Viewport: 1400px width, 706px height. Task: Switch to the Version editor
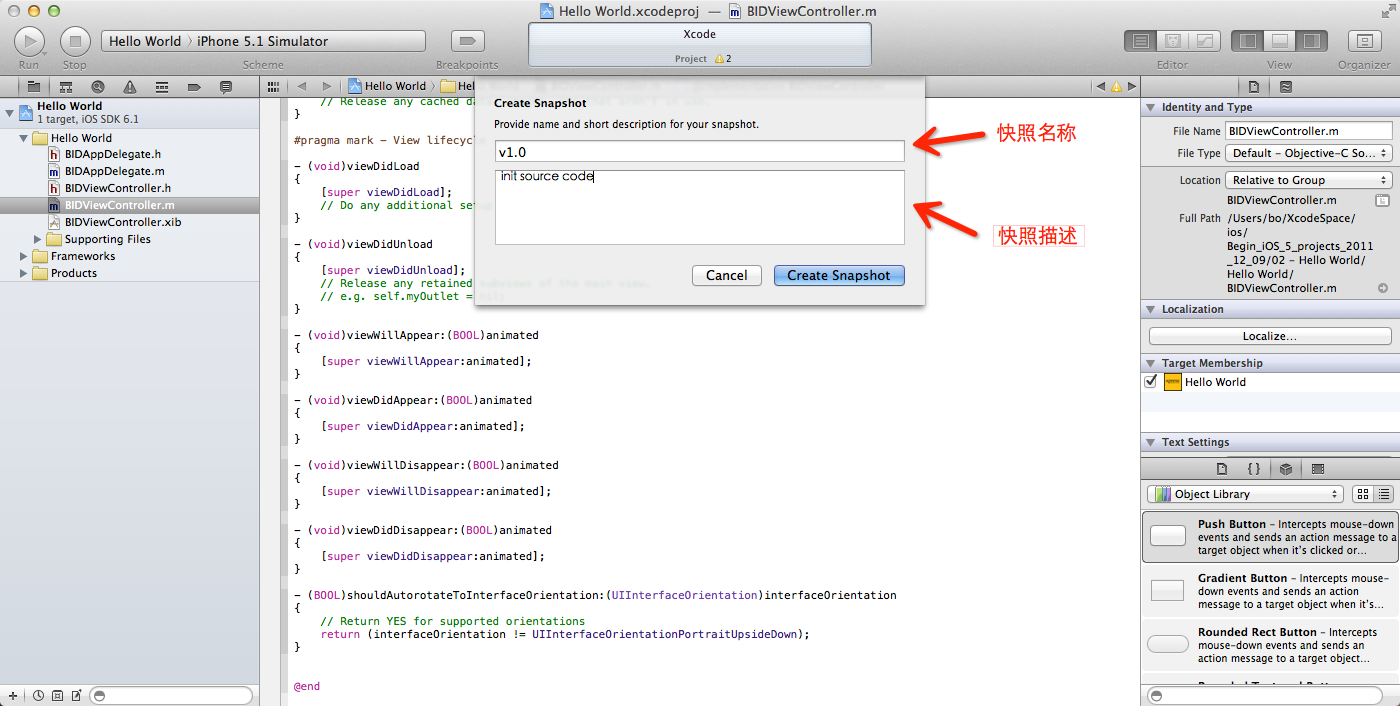tap(1204, 41)
